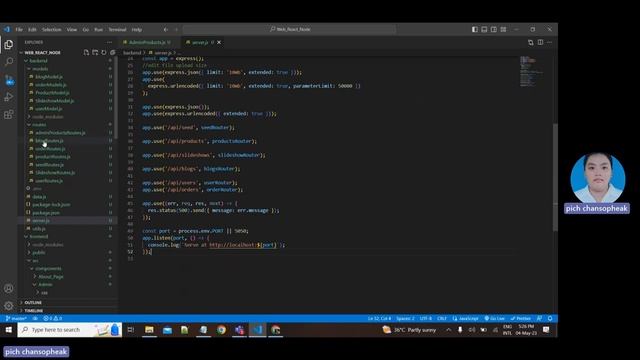Screen dimensions: 640x360
Task: Open File Explorer from Windows taskbar
Action: click(x=149, y=330)
